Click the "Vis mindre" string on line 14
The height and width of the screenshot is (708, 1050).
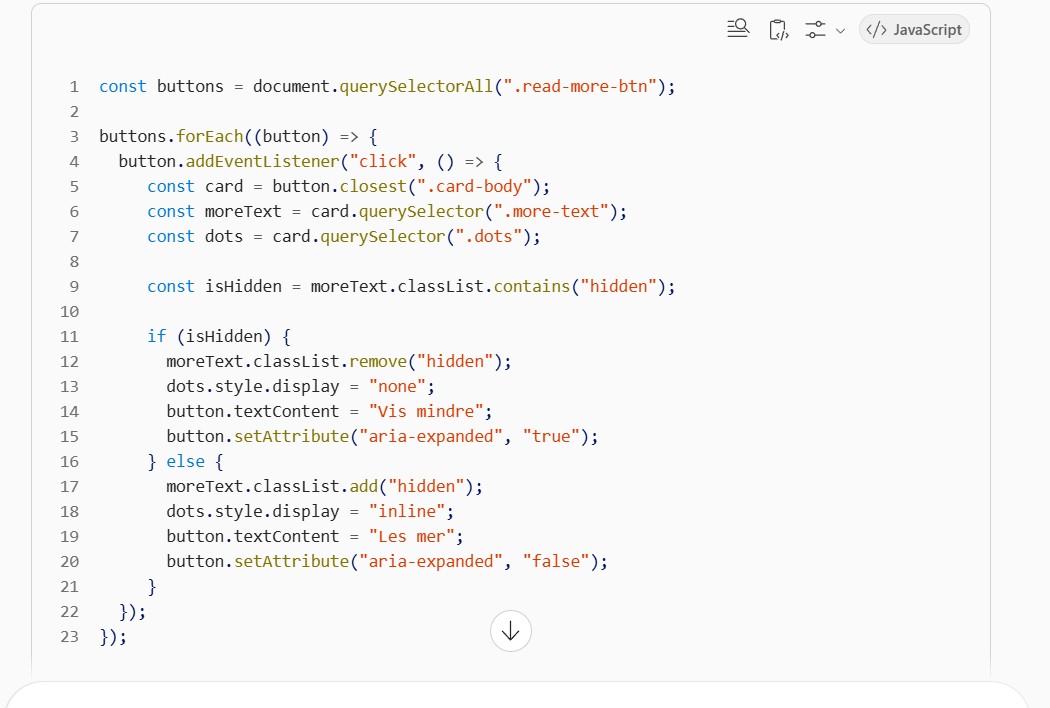coord(426,411)
